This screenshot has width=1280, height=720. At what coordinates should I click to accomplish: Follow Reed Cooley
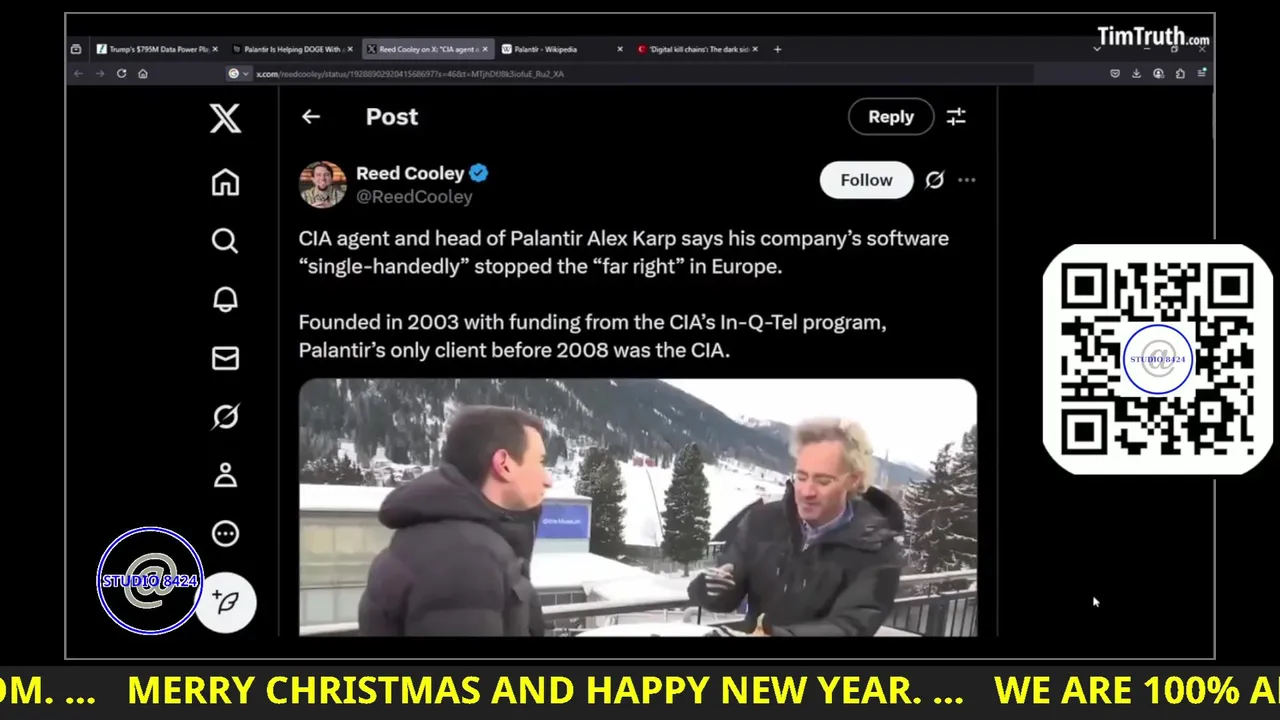(x=866, y=180)
